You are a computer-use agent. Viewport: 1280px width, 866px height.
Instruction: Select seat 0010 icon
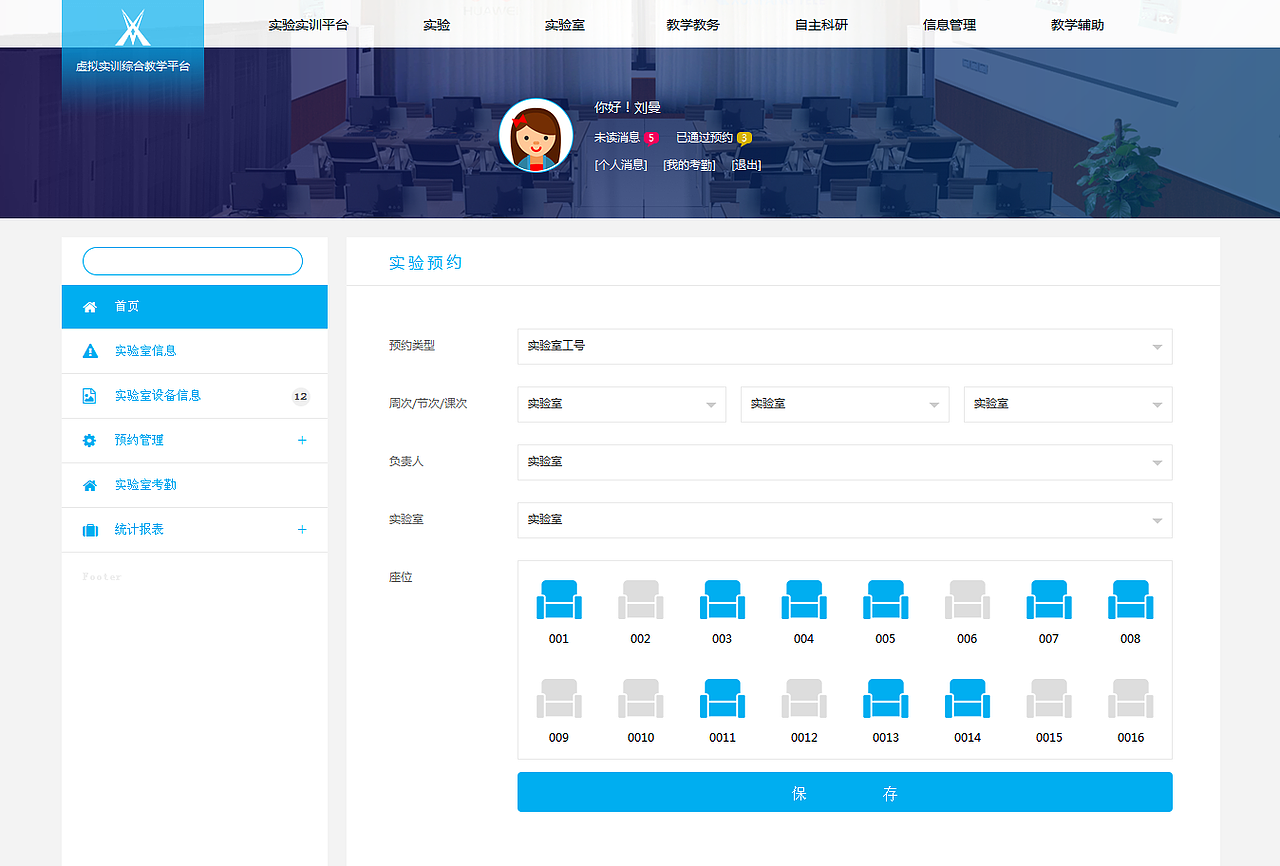click(x=641, y=699)
